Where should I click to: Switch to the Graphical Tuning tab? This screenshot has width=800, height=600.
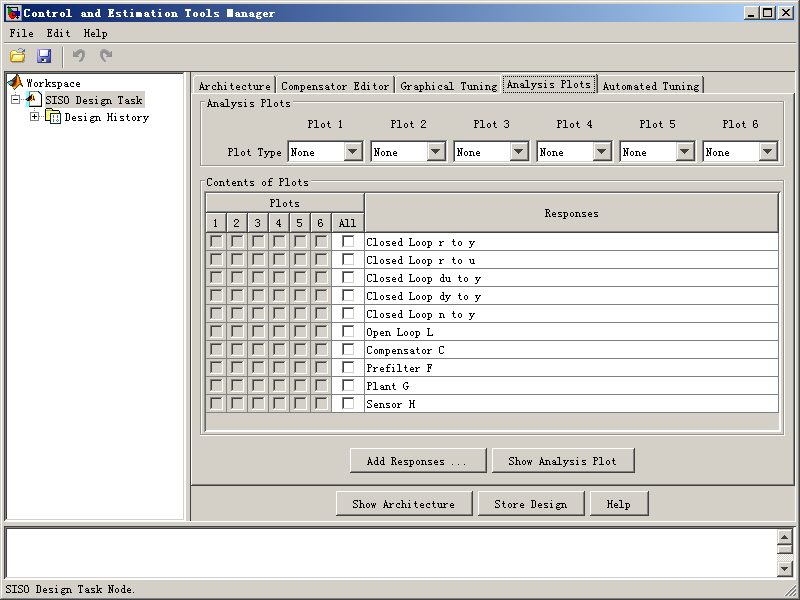(x=448, y=86)
